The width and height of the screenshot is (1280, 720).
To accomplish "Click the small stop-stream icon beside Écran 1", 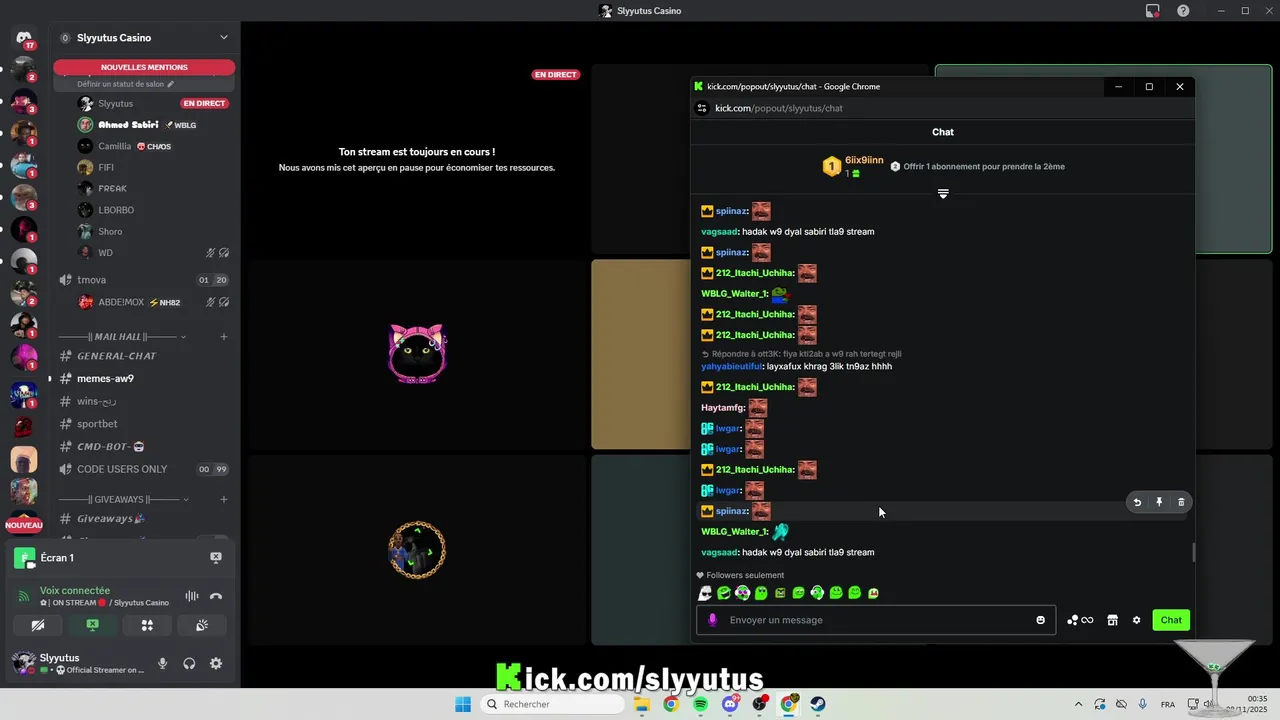I will [x=215, y=558].
